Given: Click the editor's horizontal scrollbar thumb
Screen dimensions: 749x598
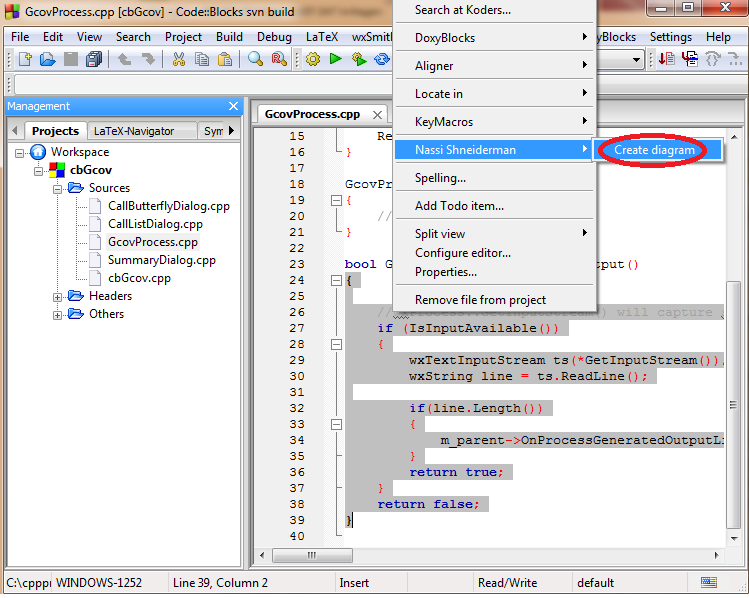Looking at the screenshot, I should [x=310, y=555].
